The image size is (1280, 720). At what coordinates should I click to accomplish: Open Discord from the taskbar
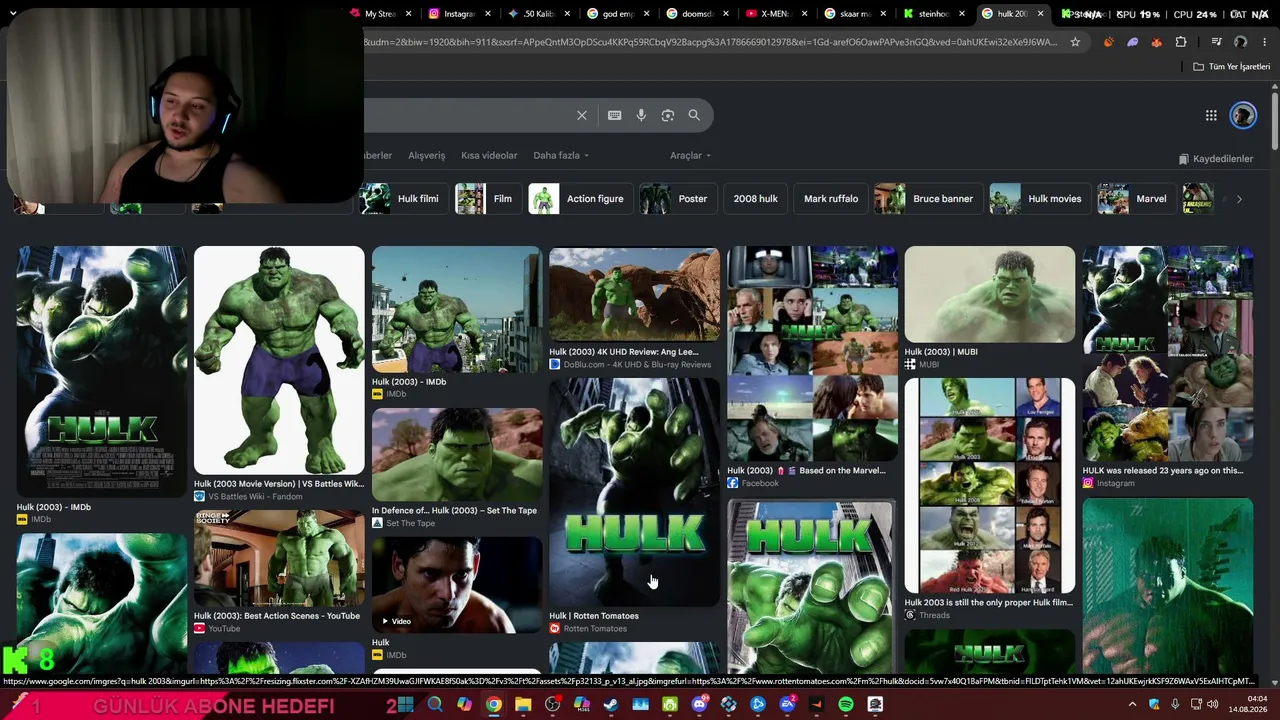(699, 705)
